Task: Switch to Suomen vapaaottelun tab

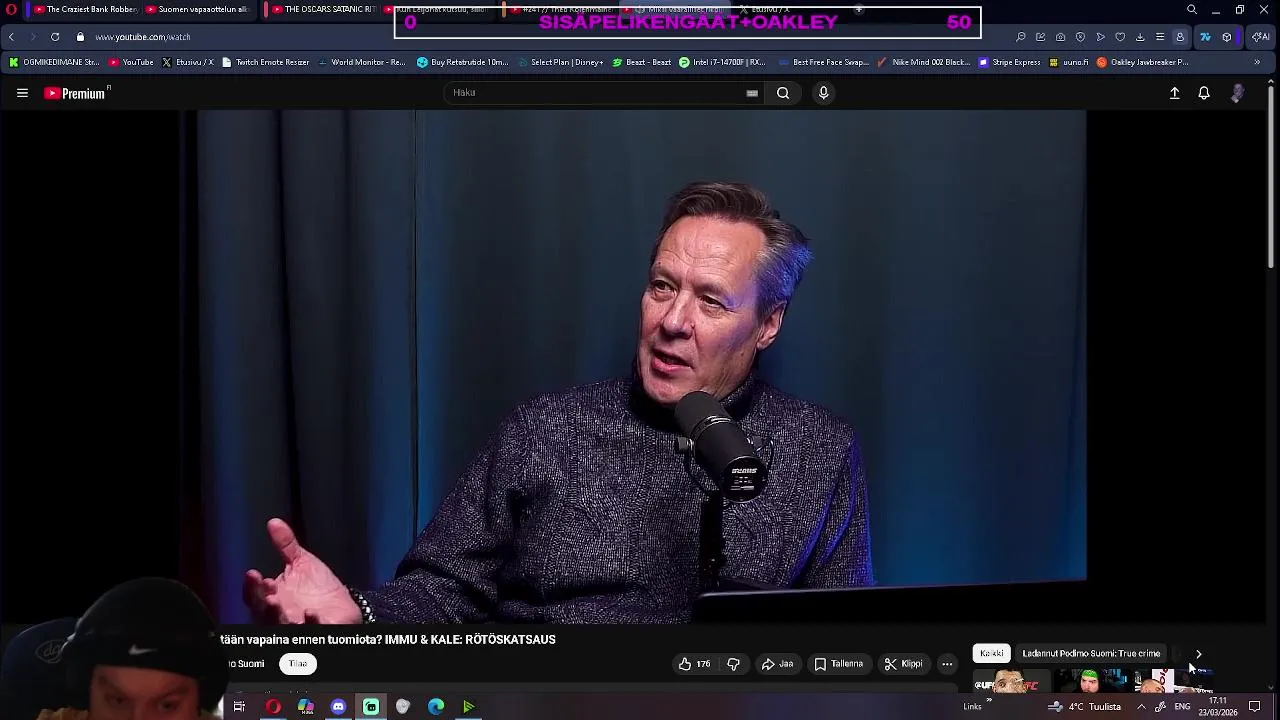Action: pyautogui.click(x=197, y=10)
